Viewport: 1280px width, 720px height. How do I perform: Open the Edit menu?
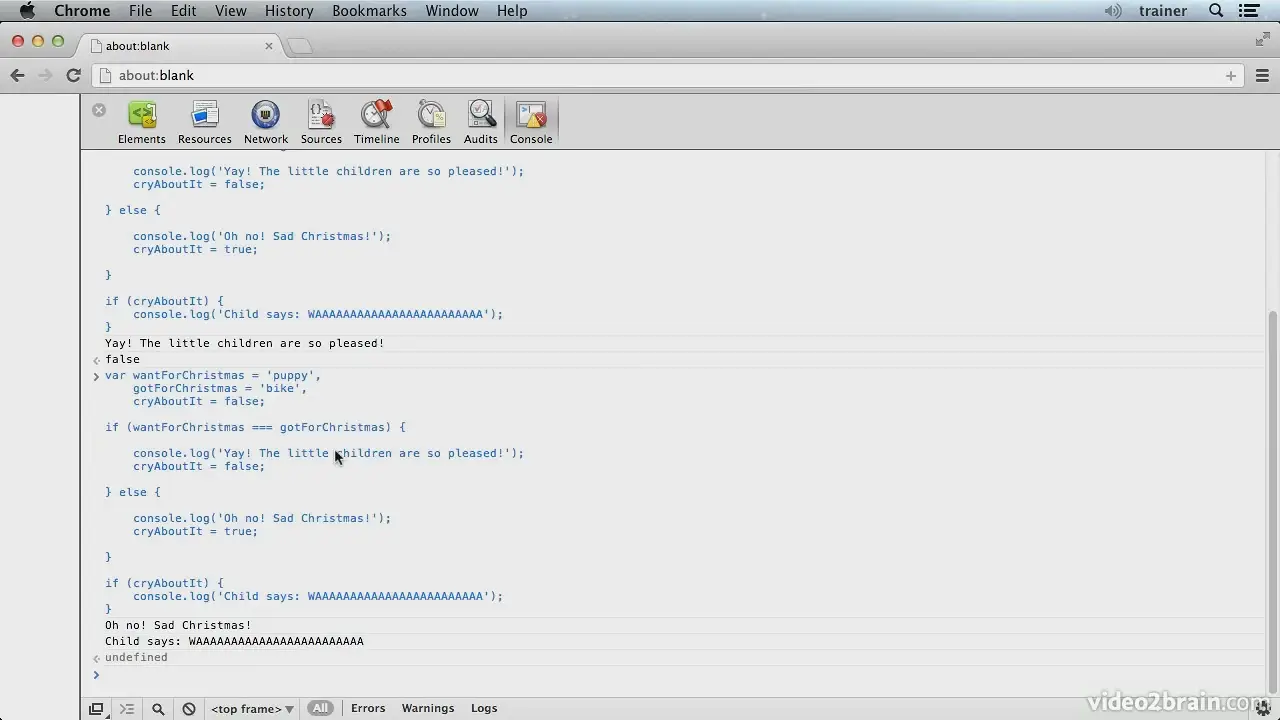(183, 11)
